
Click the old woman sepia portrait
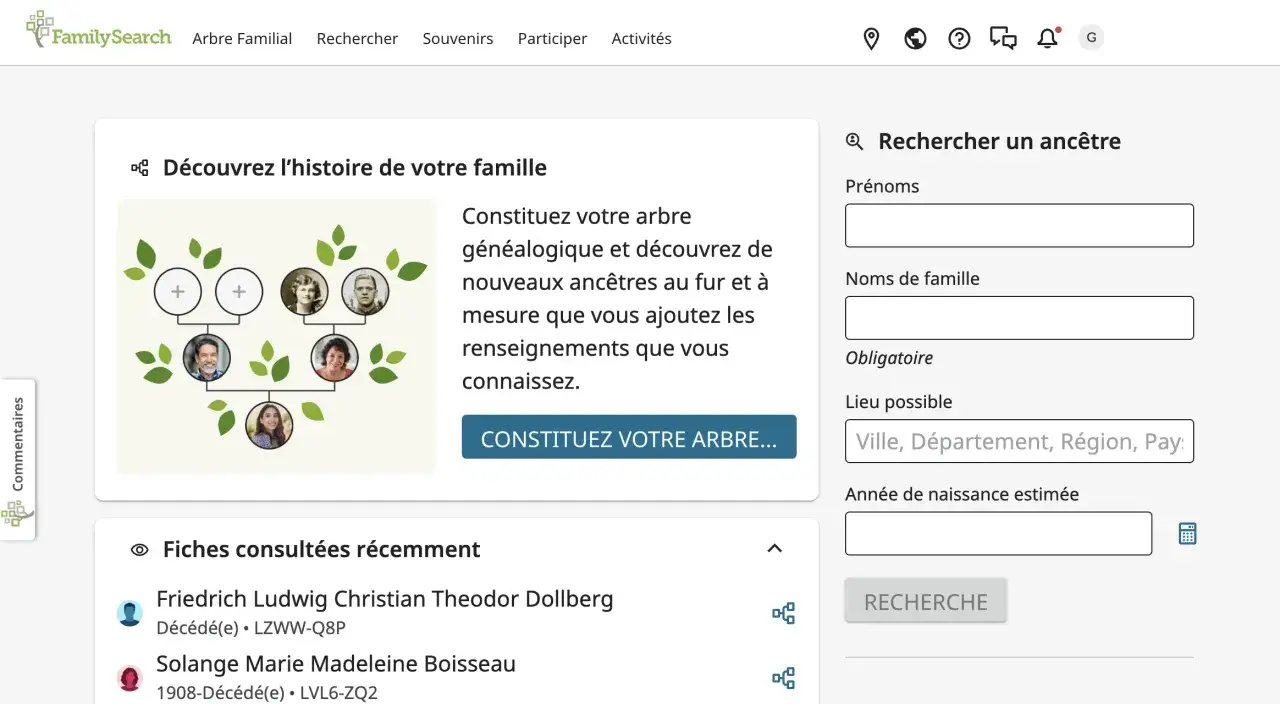[x=304, y=292]
